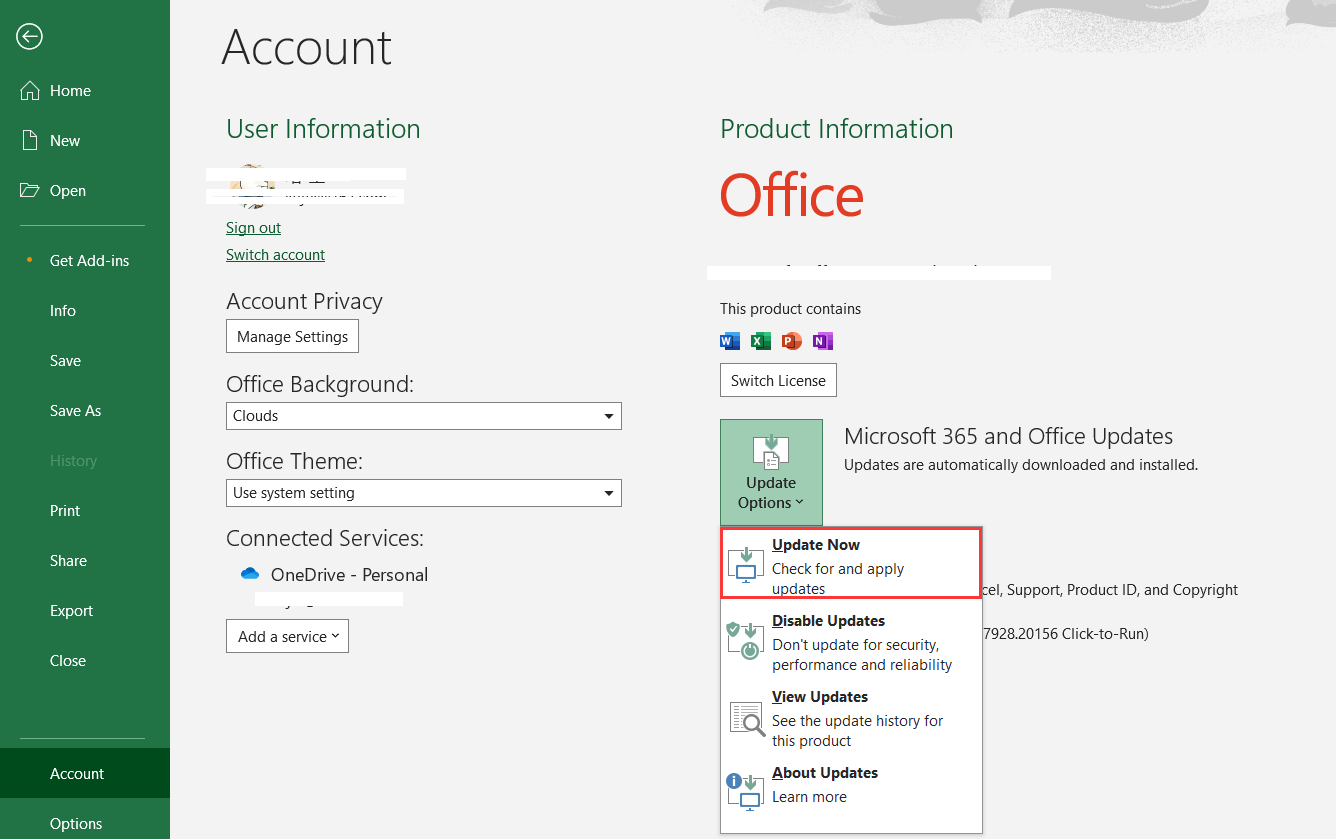Click the Sign out link
This screenshot has height=839, width=1336.
click(253, 228)
